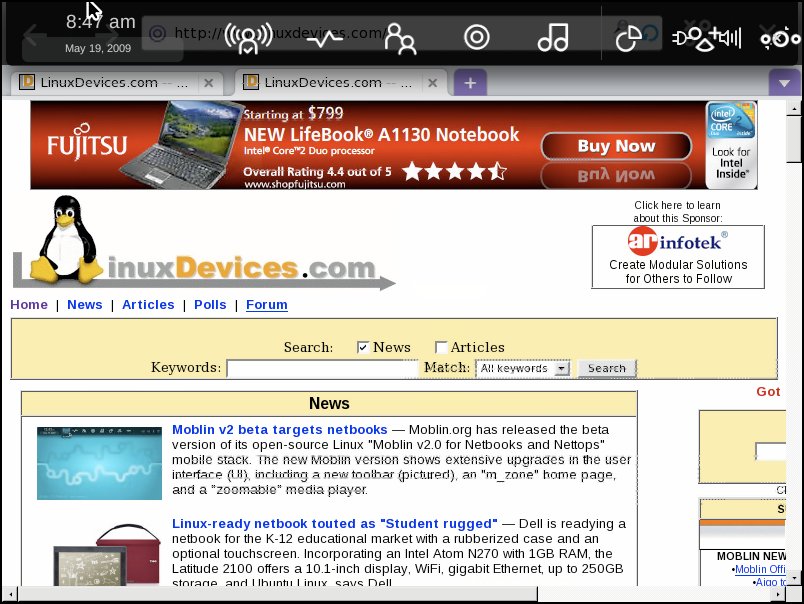The height and width of the screenshot is (604, 804).
Task: Click the horizontal scrollbar left arrow
Action: 10,595
